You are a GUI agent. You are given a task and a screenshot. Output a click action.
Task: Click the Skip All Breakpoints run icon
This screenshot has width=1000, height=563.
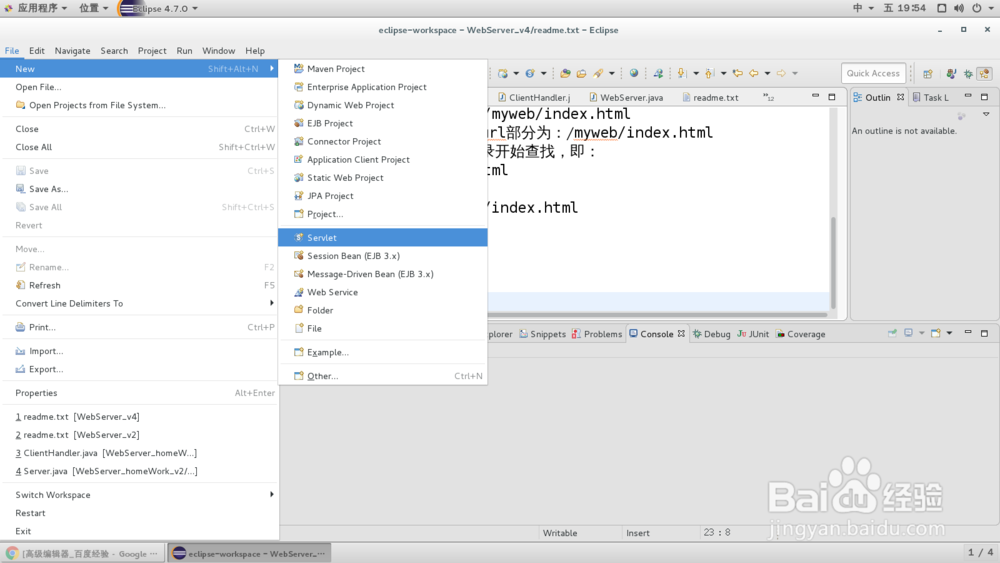(658, 73)
